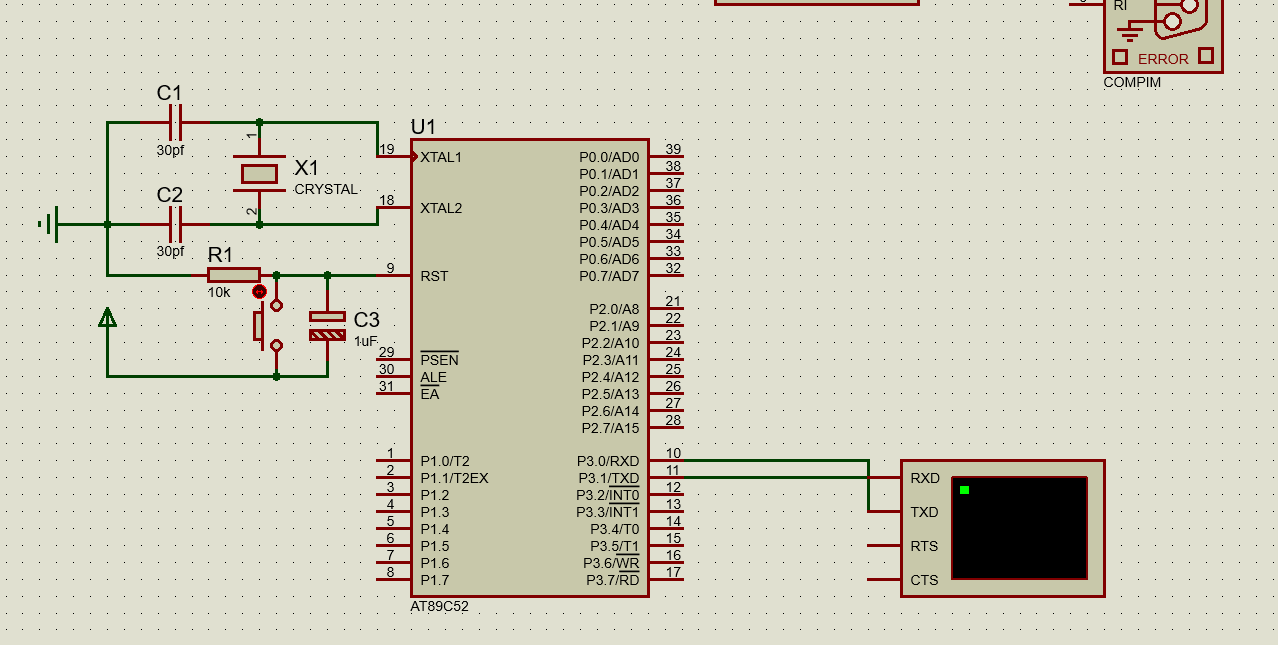
Task: Click the reset push button symbol
Action: coord(267,325)
